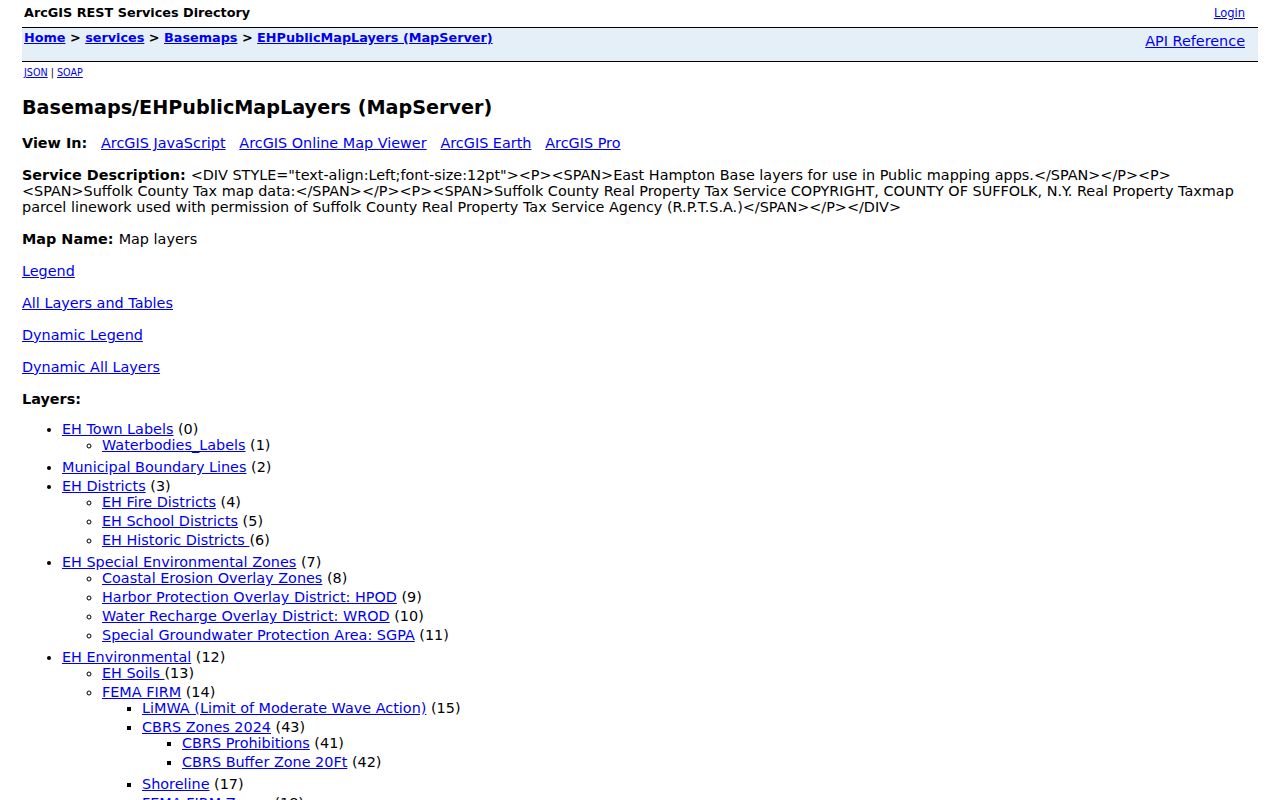Image resolution: width=1280 pixels, height=800 pixels.
Task: Open the EH Town Labels layer
Action: [118, 429]
